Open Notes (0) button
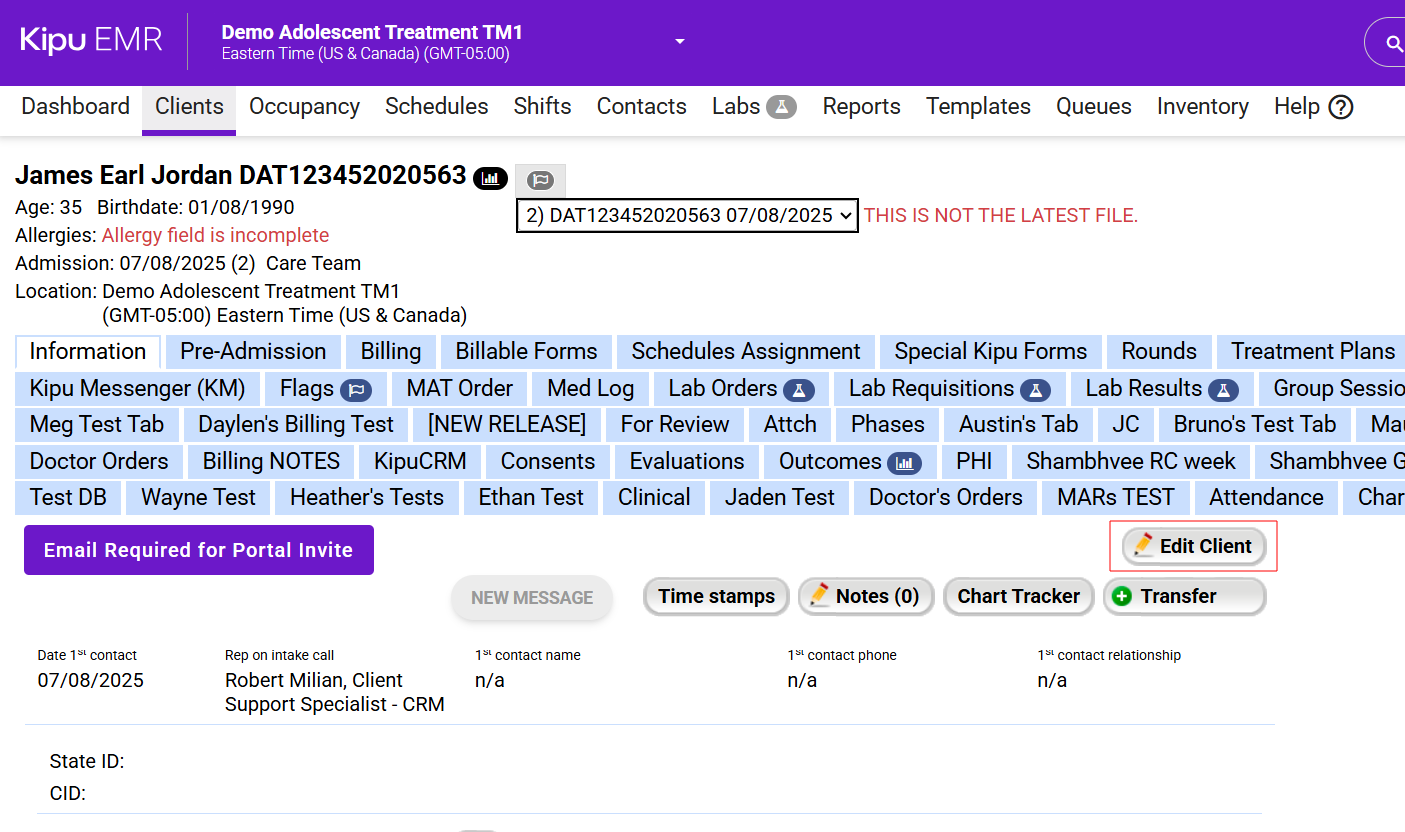 (x=865, y=596)
